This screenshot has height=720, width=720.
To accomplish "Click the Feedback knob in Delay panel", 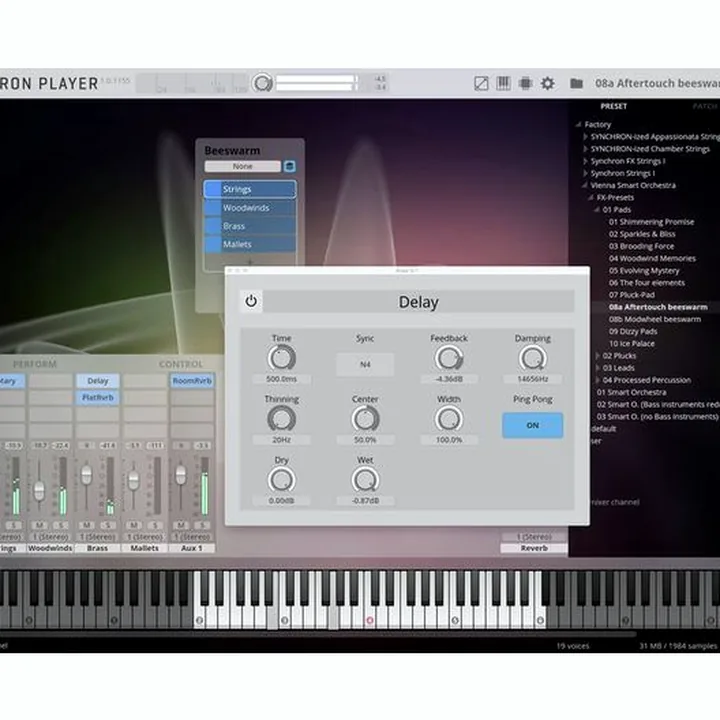I will point(449,358).
